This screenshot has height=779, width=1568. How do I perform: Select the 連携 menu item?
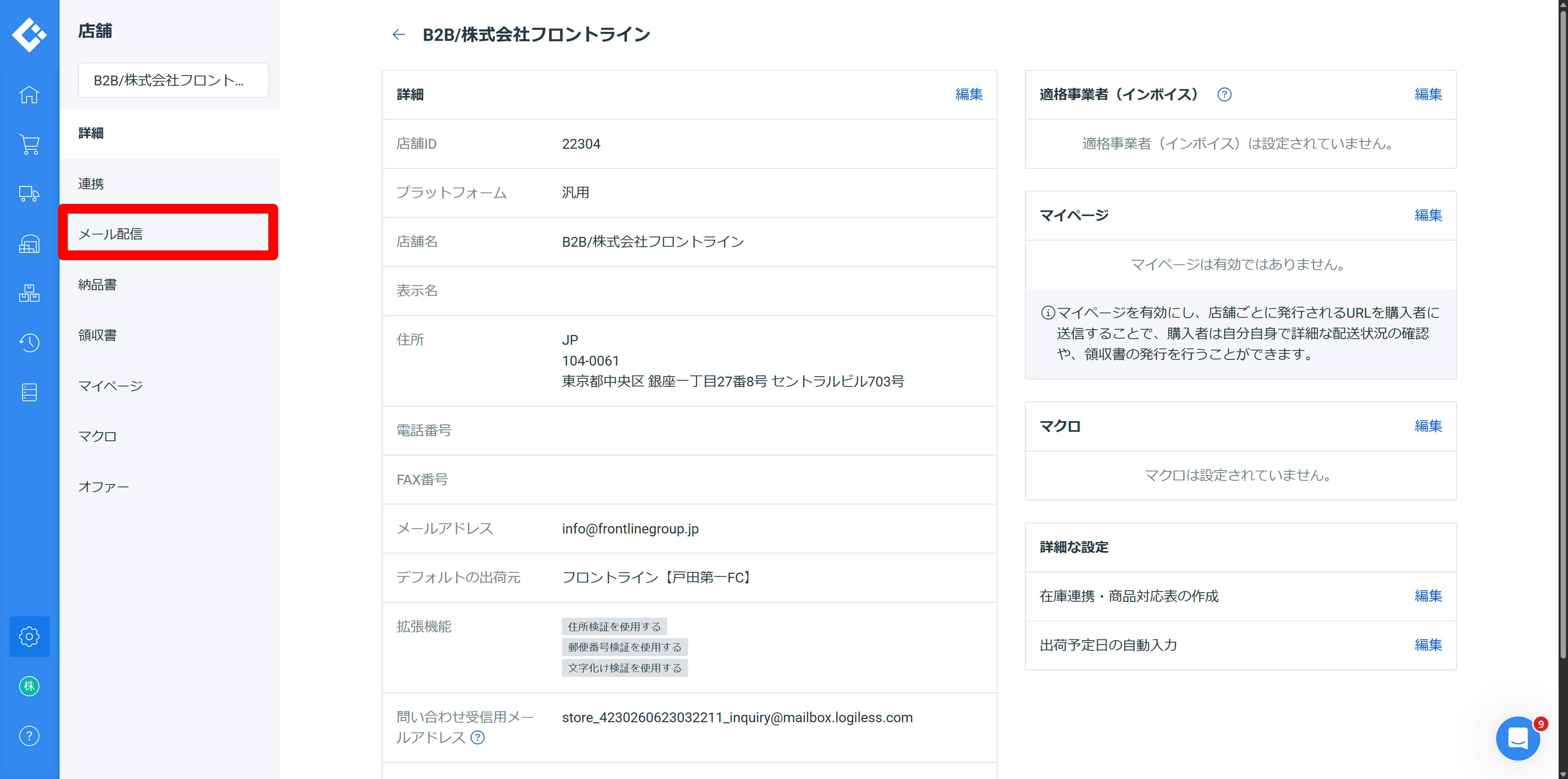(170, 184)
